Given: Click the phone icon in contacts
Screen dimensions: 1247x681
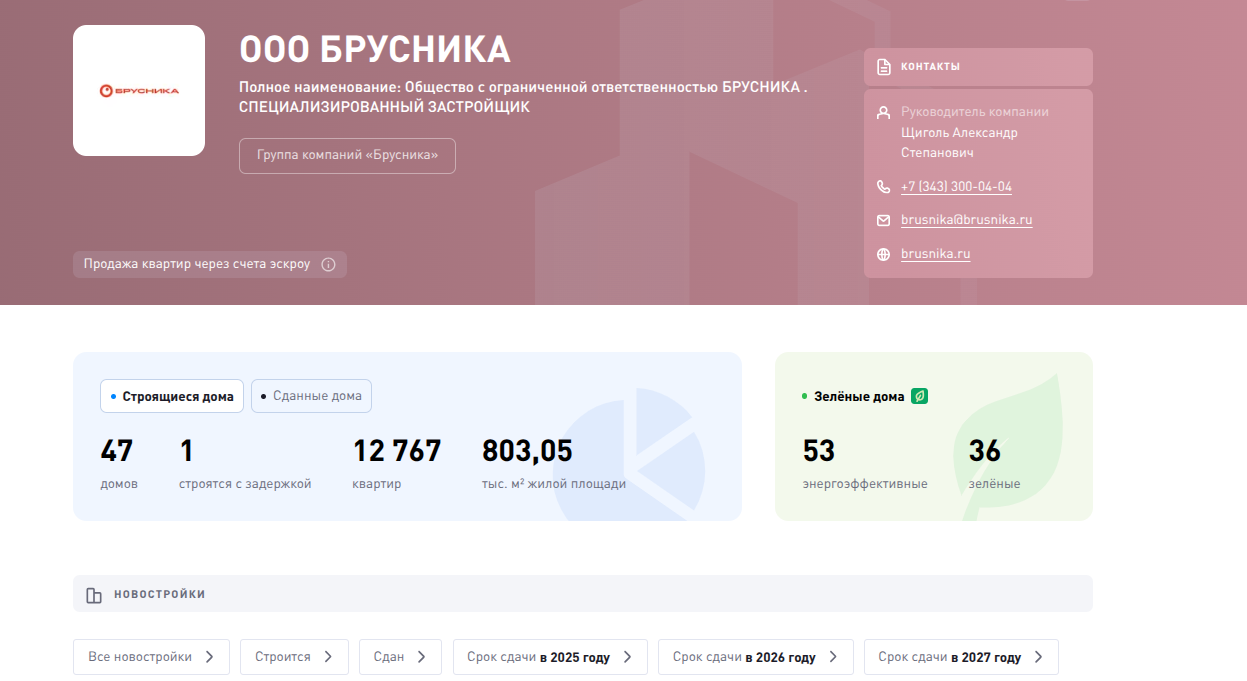Looking at the screenshot, I should pos(883,187).
